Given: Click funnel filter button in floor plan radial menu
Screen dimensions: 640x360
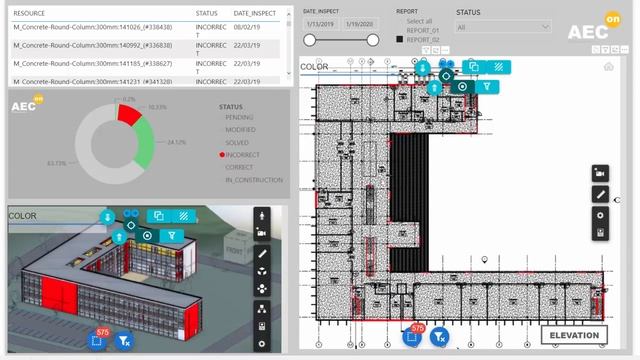Looking at the screenshot, I should 487,87.
